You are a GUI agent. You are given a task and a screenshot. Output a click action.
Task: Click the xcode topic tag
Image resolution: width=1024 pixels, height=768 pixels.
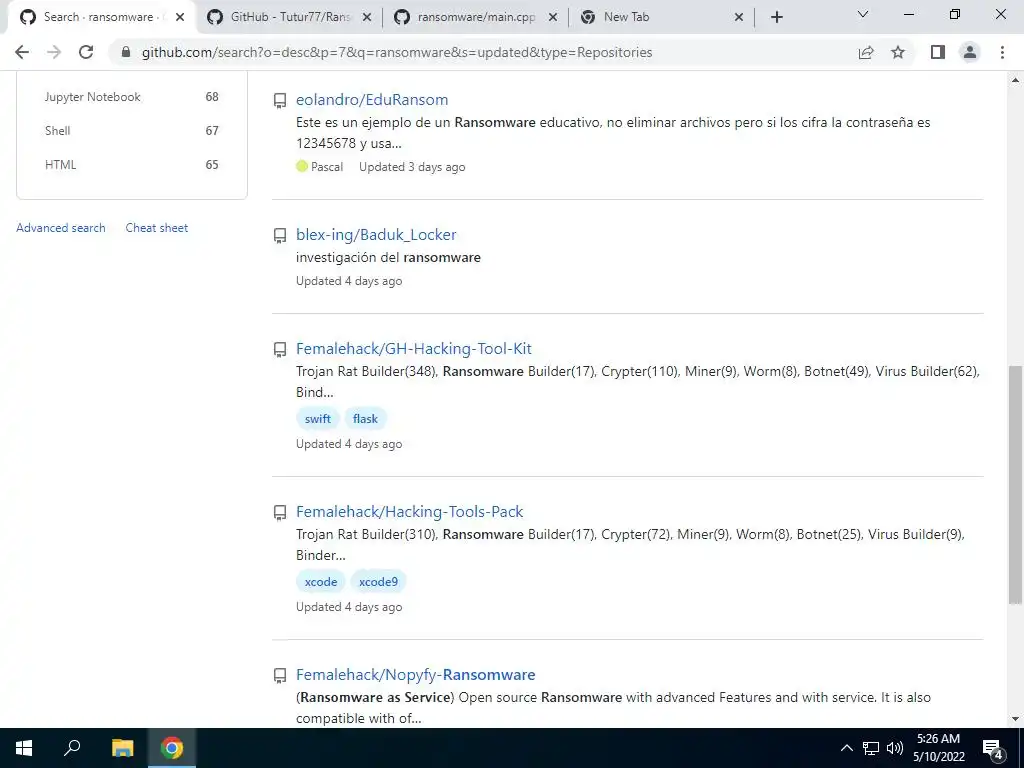(x=321, y=582)
